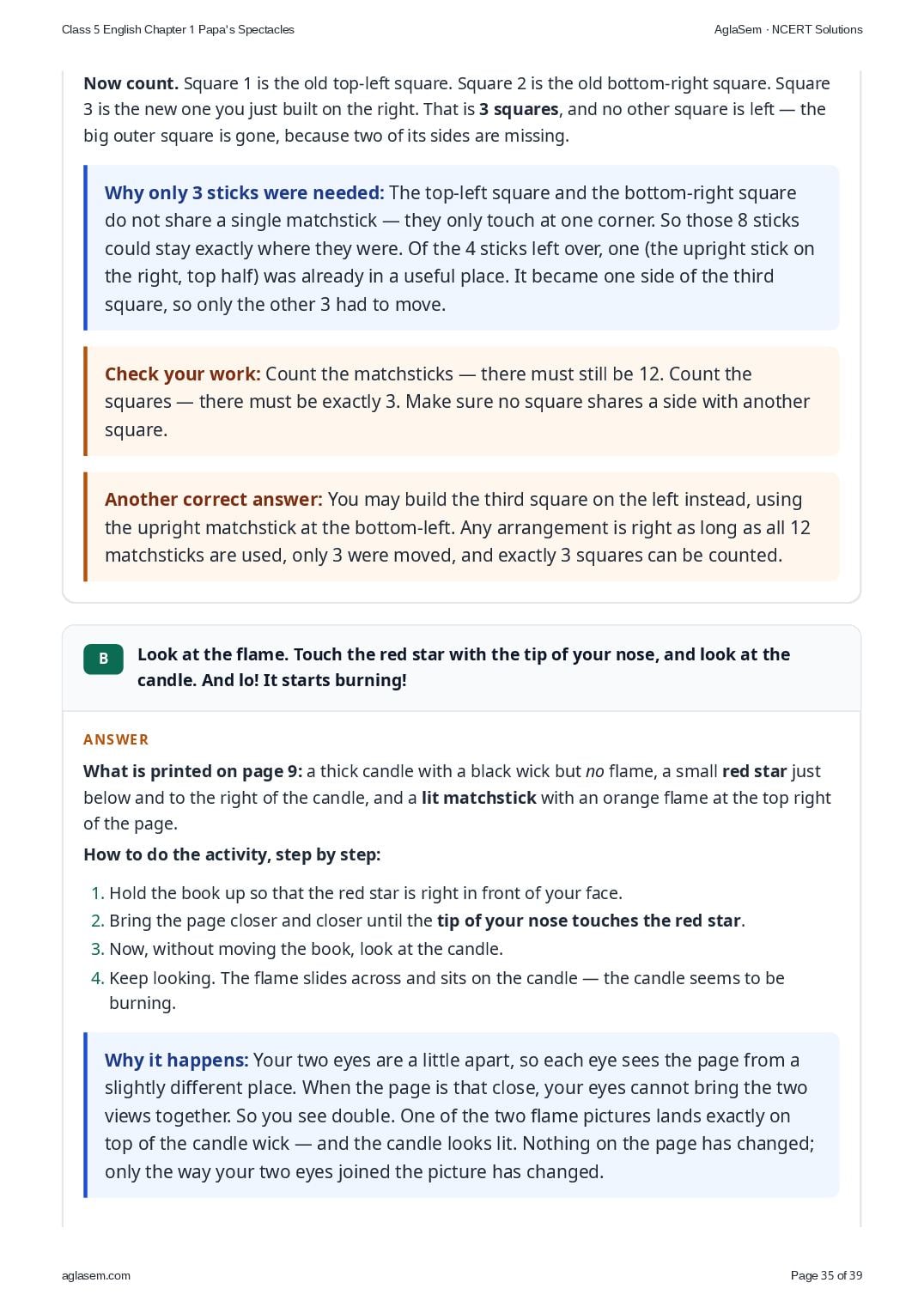The width and height of the screenshot is (924, 1307).
Task: Click the 'Why only 3 sticks were needed' heading
Action: 244,192
